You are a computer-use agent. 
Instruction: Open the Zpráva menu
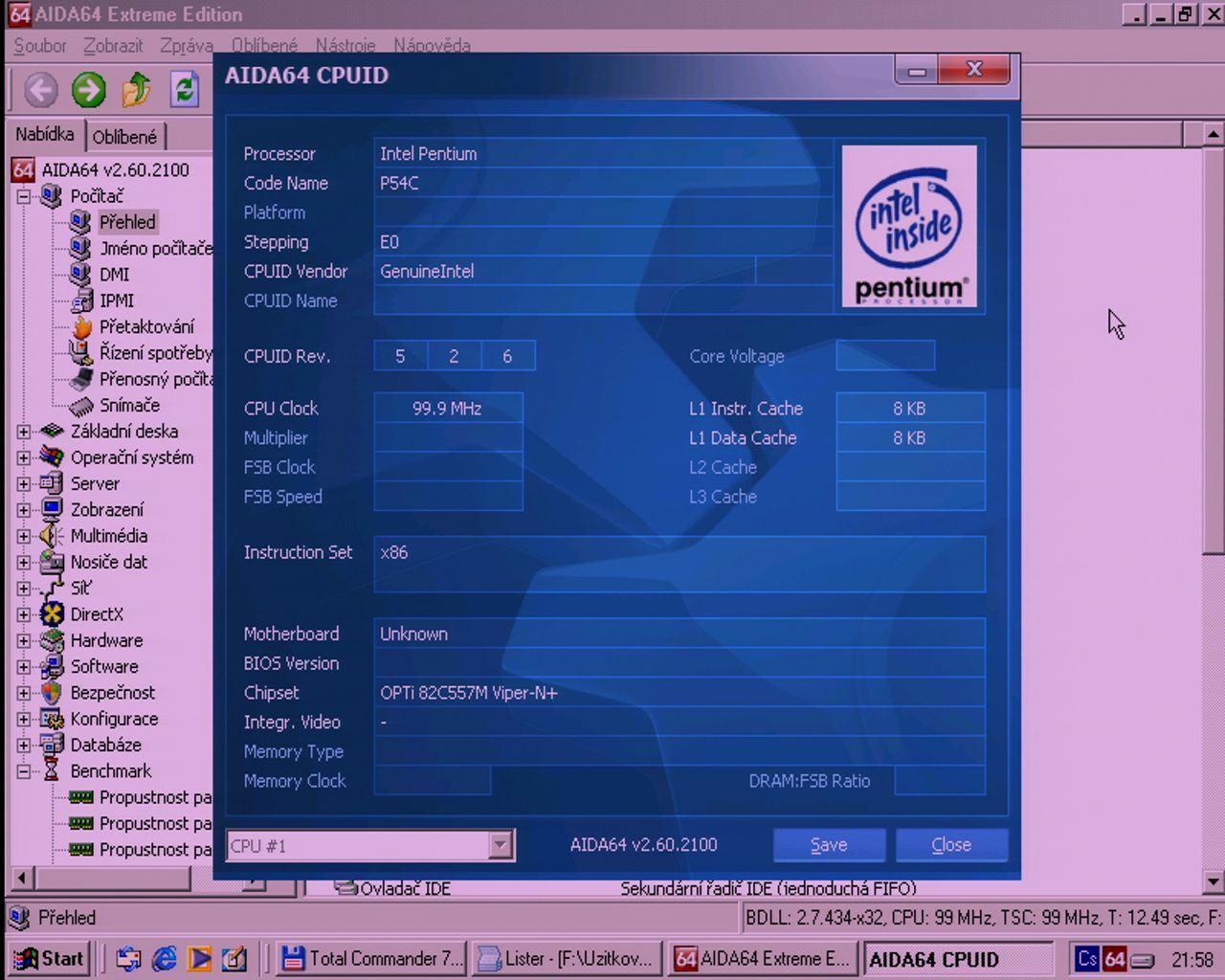tap(187, 45)
